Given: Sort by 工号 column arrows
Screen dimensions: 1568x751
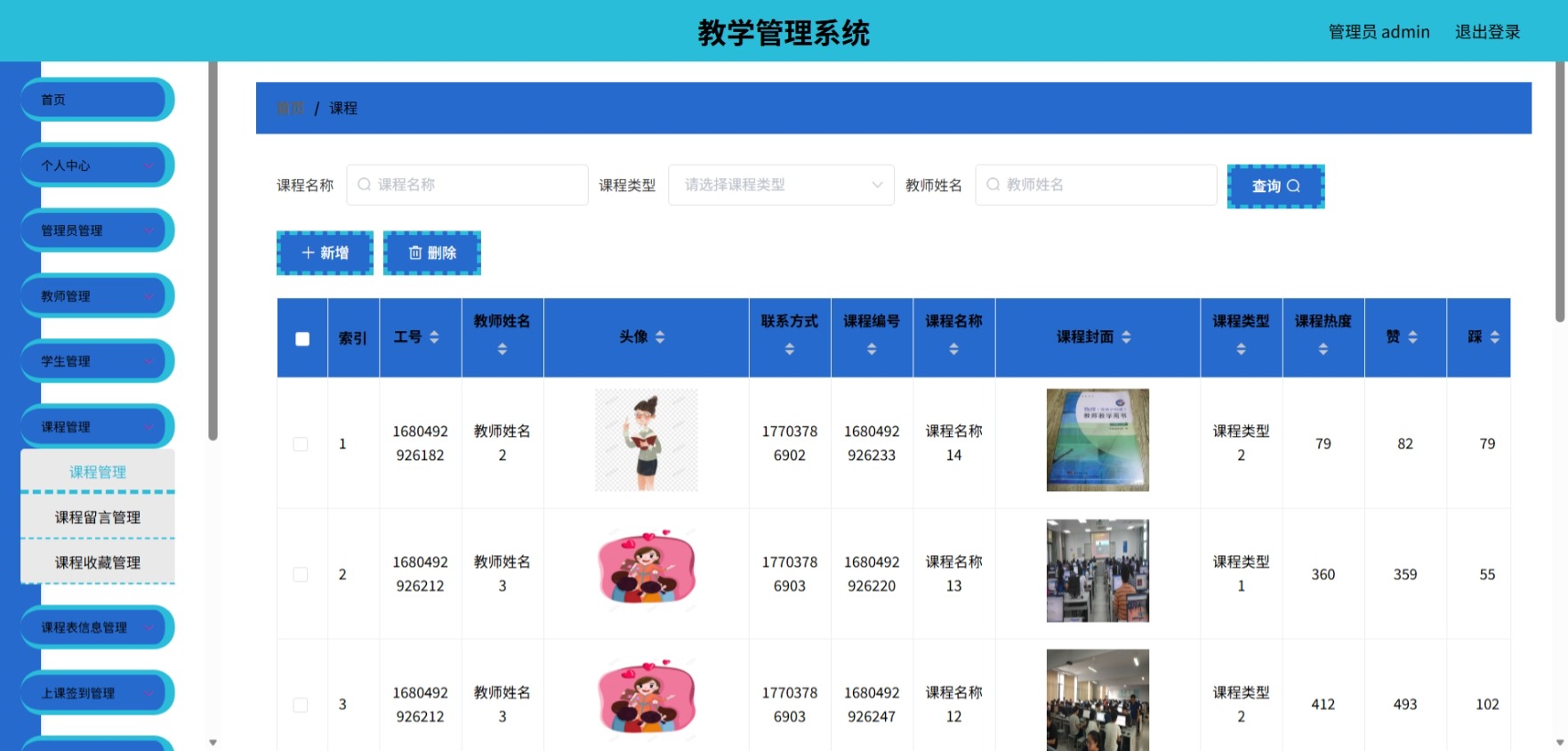Looking at the screenshot, I should coord(434,337).
